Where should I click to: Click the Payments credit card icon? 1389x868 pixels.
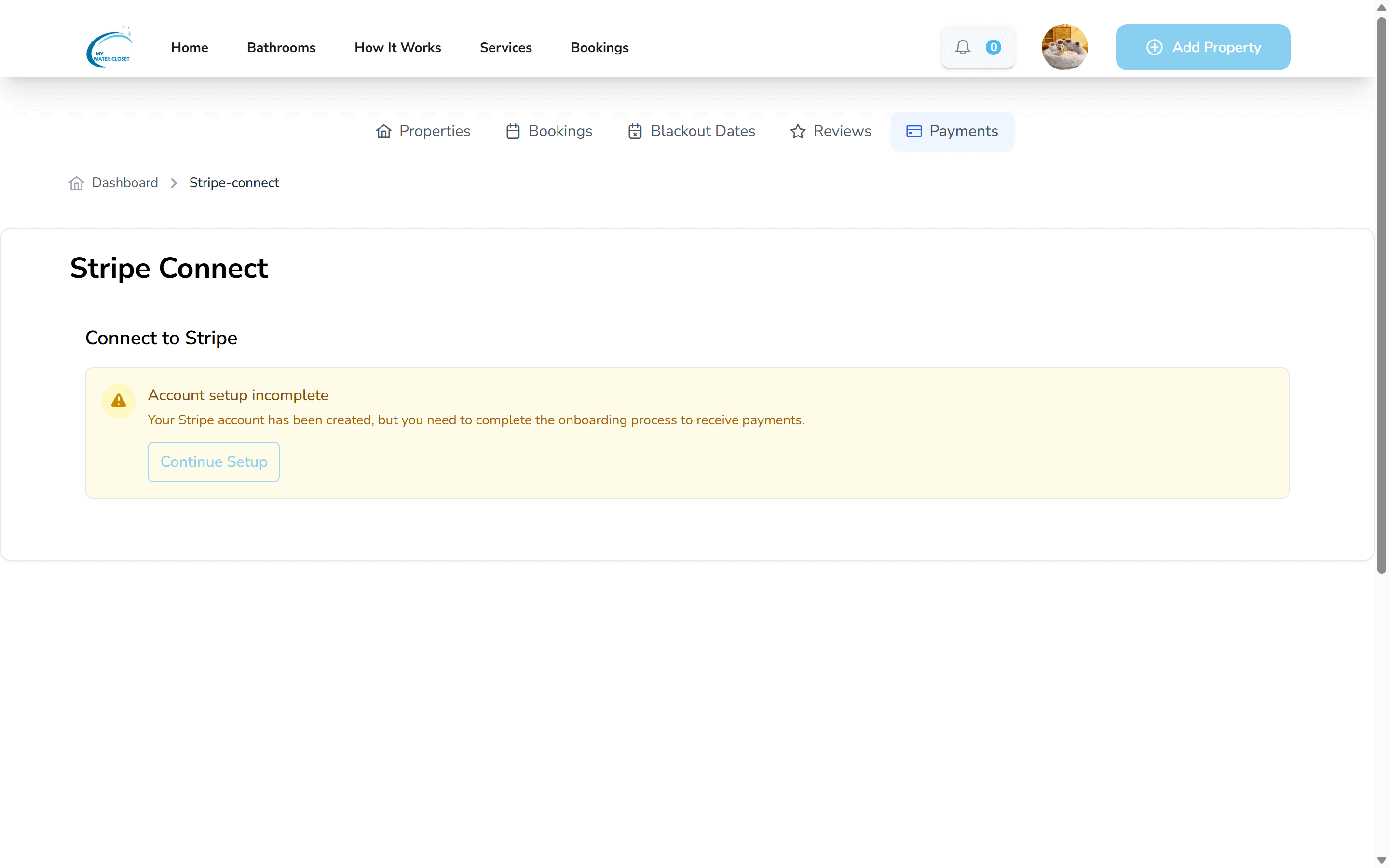(914, 132)
